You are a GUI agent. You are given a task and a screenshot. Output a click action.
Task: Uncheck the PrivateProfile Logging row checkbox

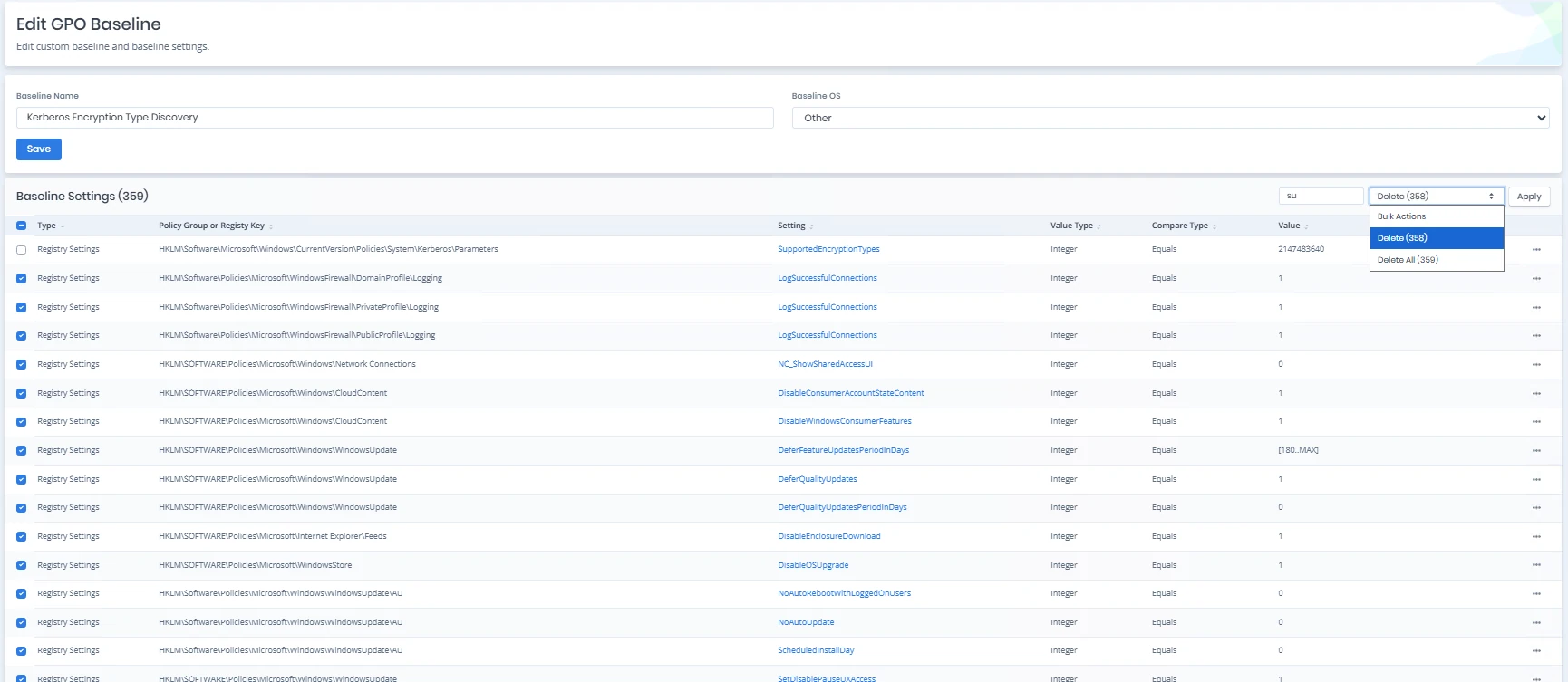click(21, 307)
